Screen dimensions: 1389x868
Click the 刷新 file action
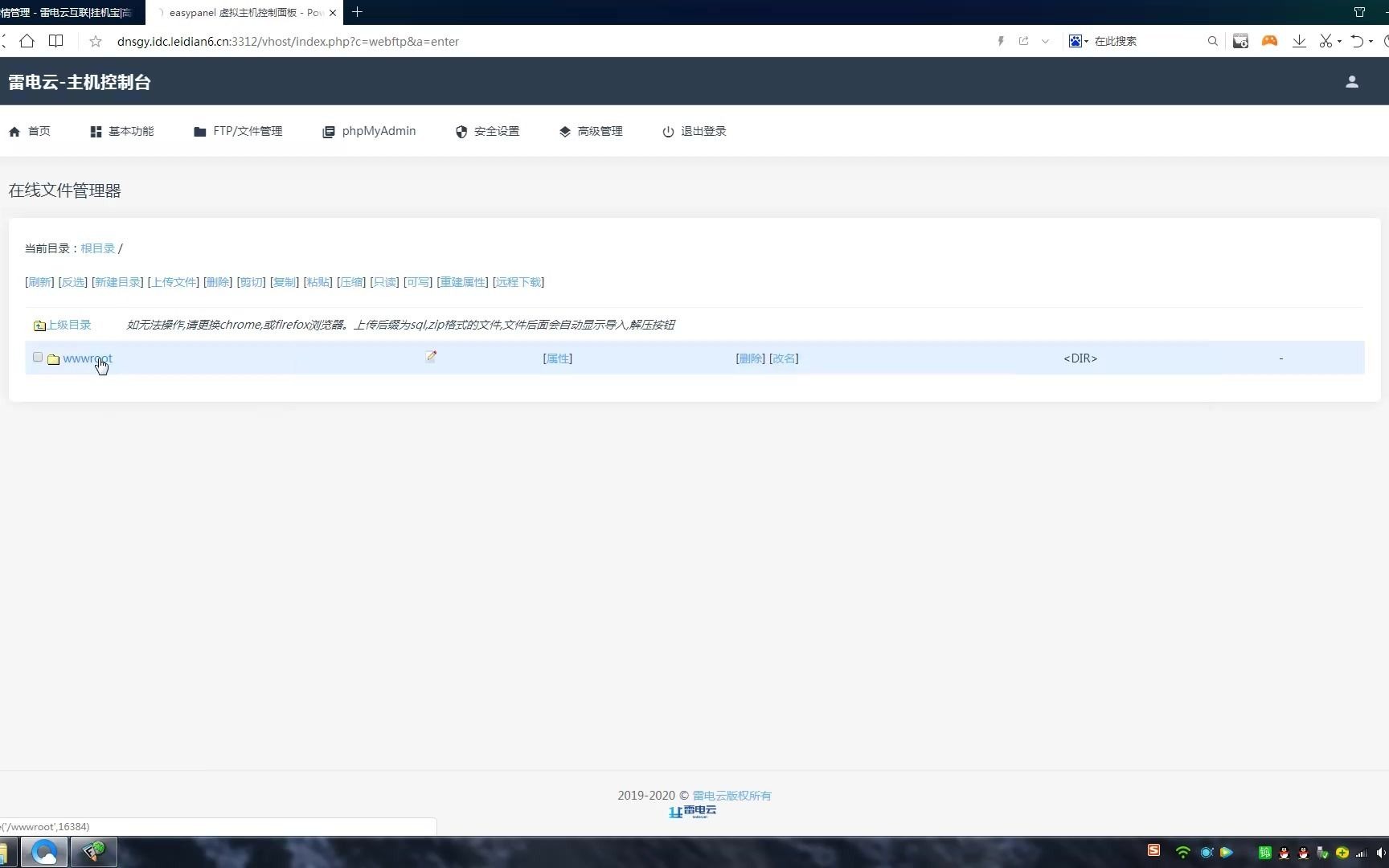(39, 282)
